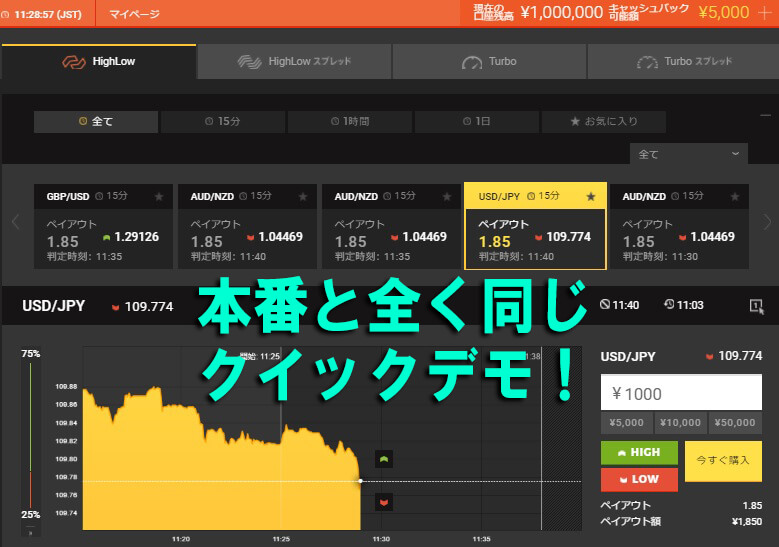Collapse the options panel minus icon
This screenshot has height=547, width=779.
pyautogui.click(x=766, y=116)
